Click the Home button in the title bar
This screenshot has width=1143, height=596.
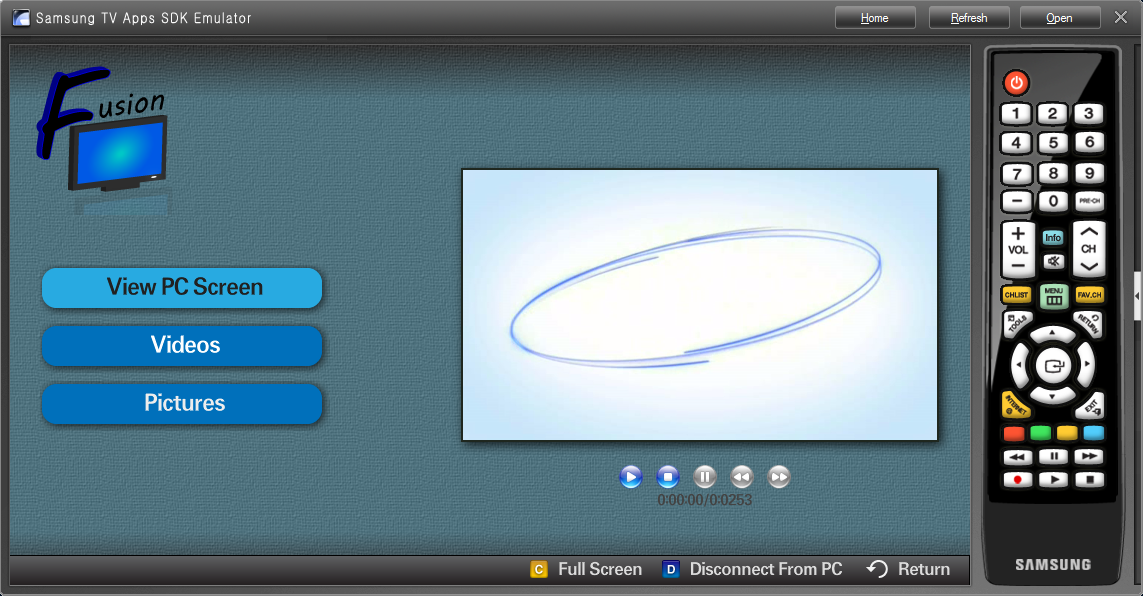(x=875, y=17)
